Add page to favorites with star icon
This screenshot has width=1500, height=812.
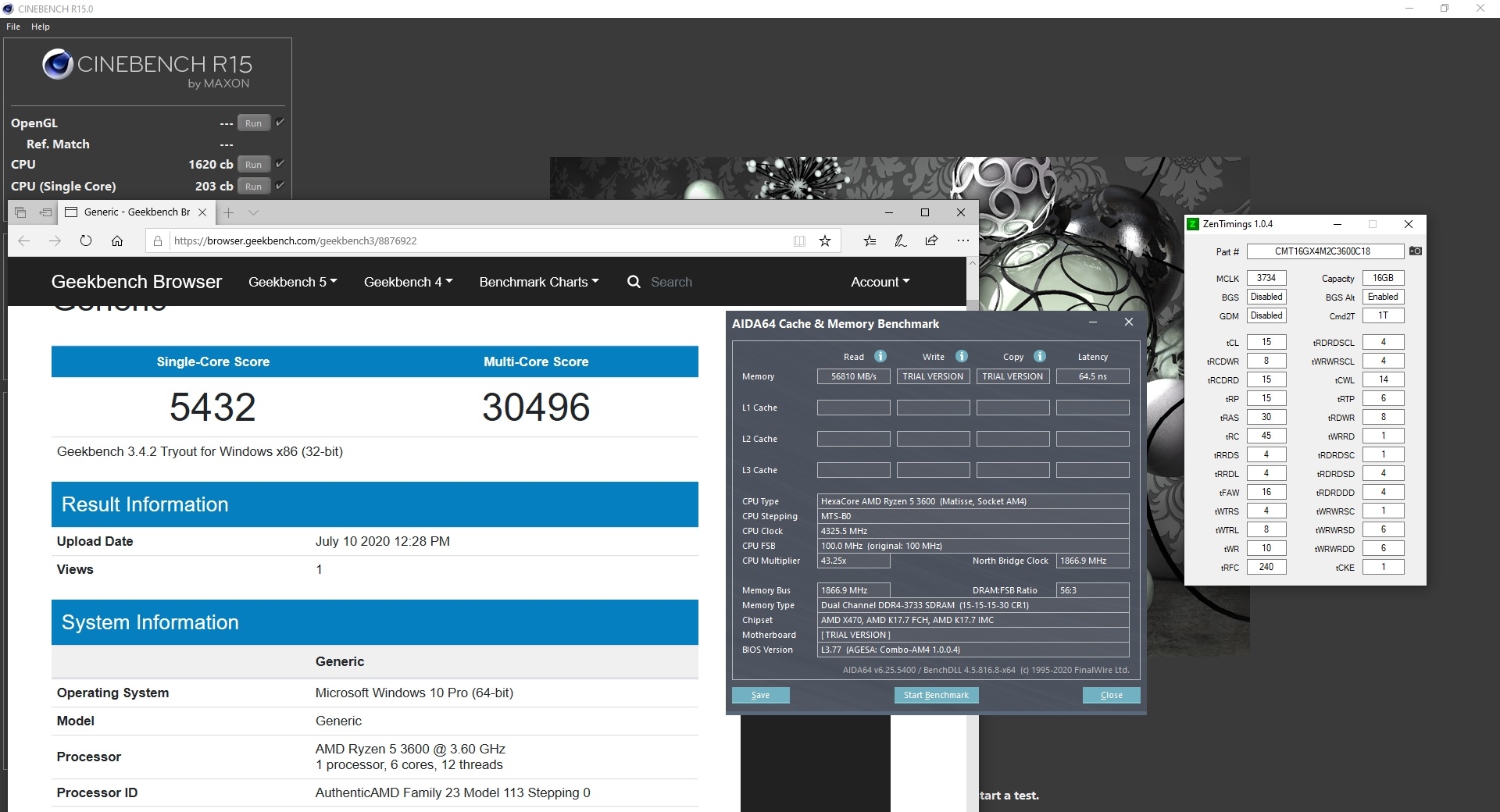(825, 240)
